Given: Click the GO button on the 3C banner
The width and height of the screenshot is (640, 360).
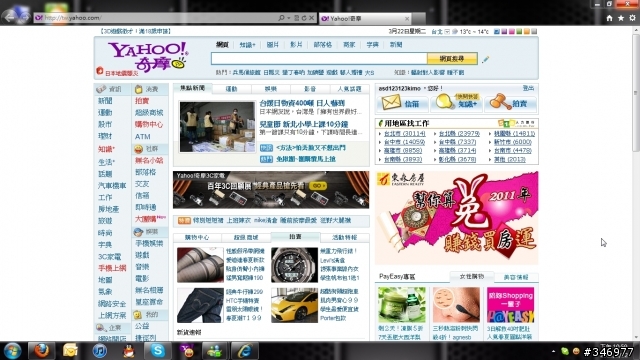Looking at the screenshot, I should click(x=318, y=186).
